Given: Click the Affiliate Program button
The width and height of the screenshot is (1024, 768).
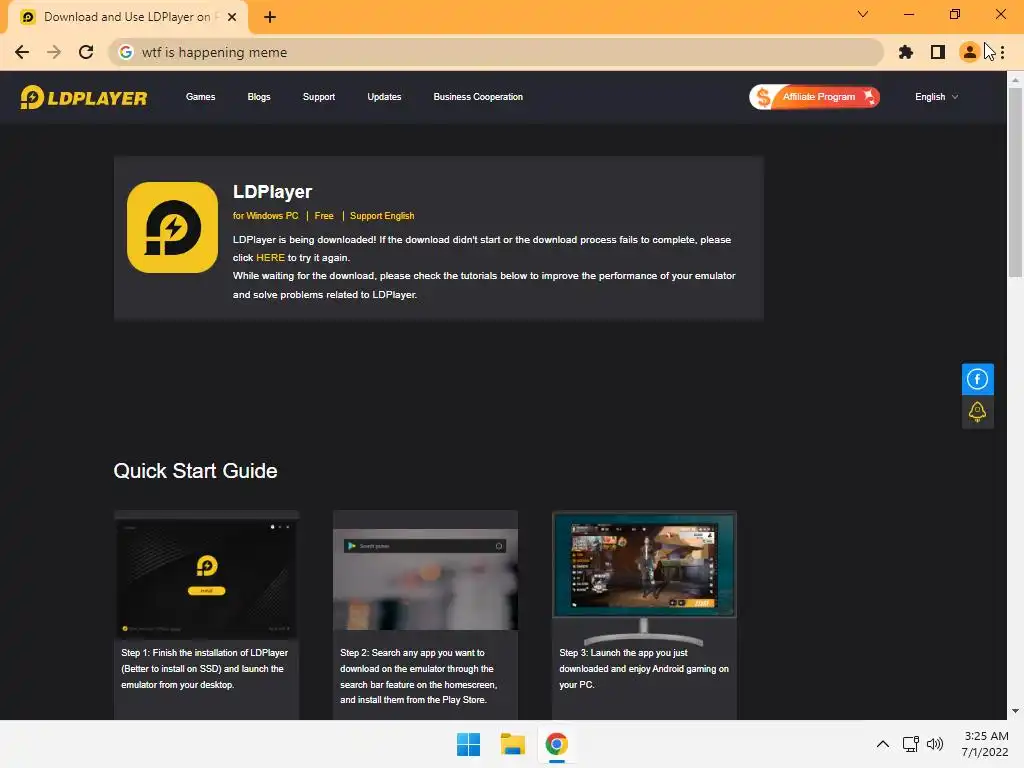Looking at the screenshot, I should pyautogui.click(x=814, y=97).
